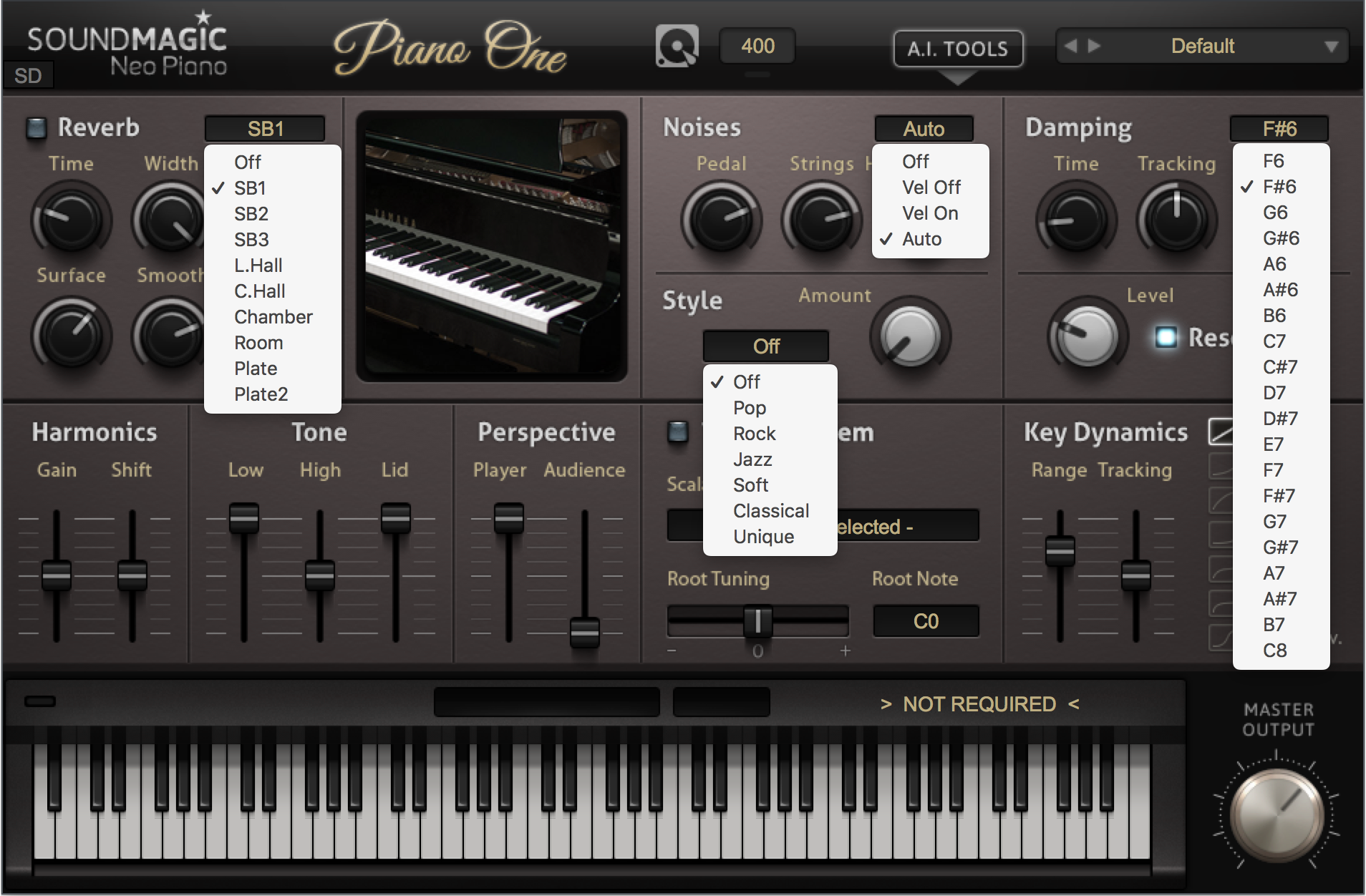Click the NOT REQUIRED registration label
The image size is (1366, 896).
pyautogui.click(x=979, y=704)
